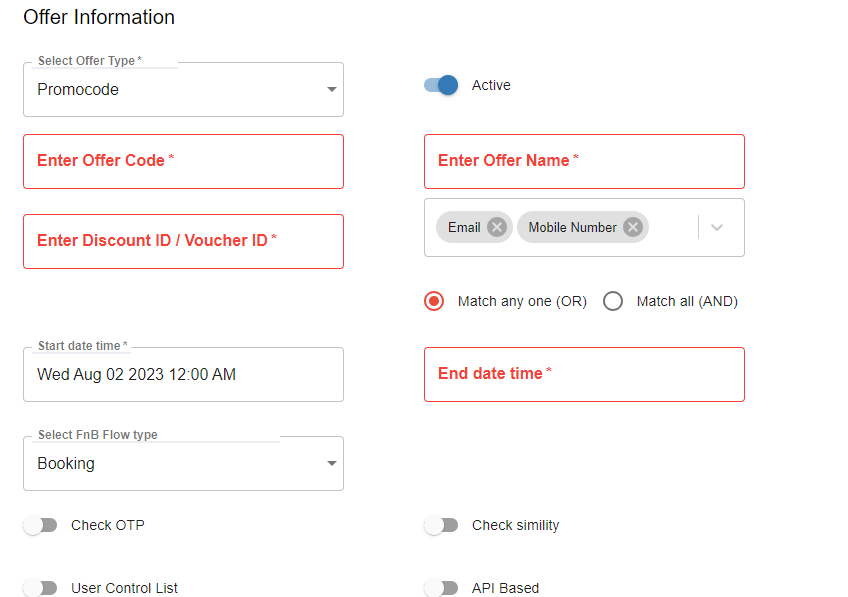Remove the Email chip with its X icon

click(497, 227)
